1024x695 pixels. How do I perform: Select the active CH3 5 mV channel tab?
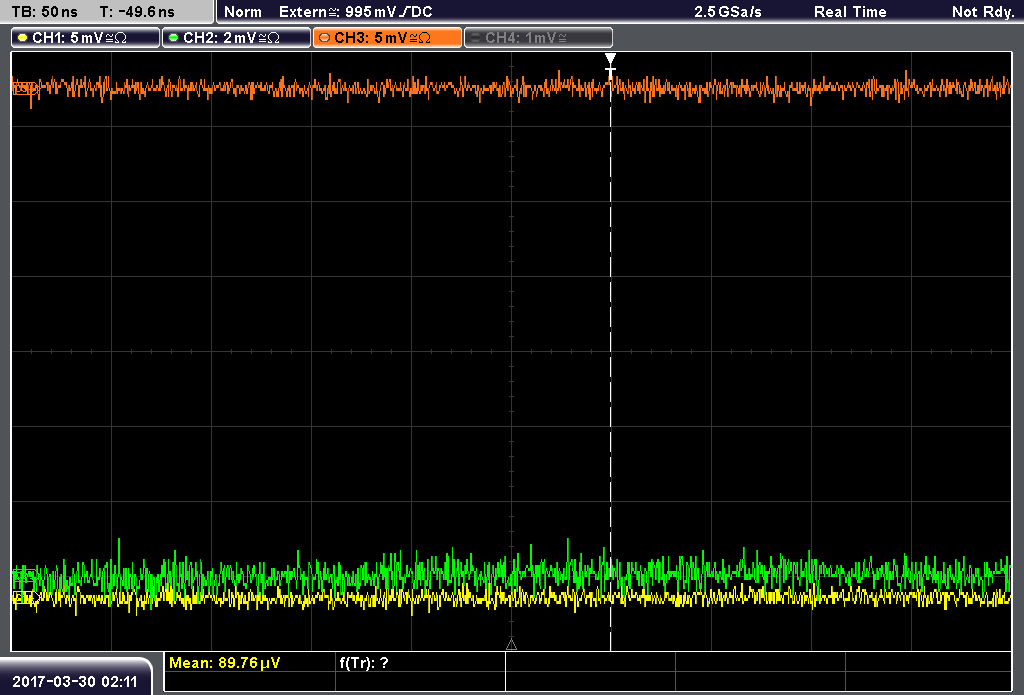387,38
